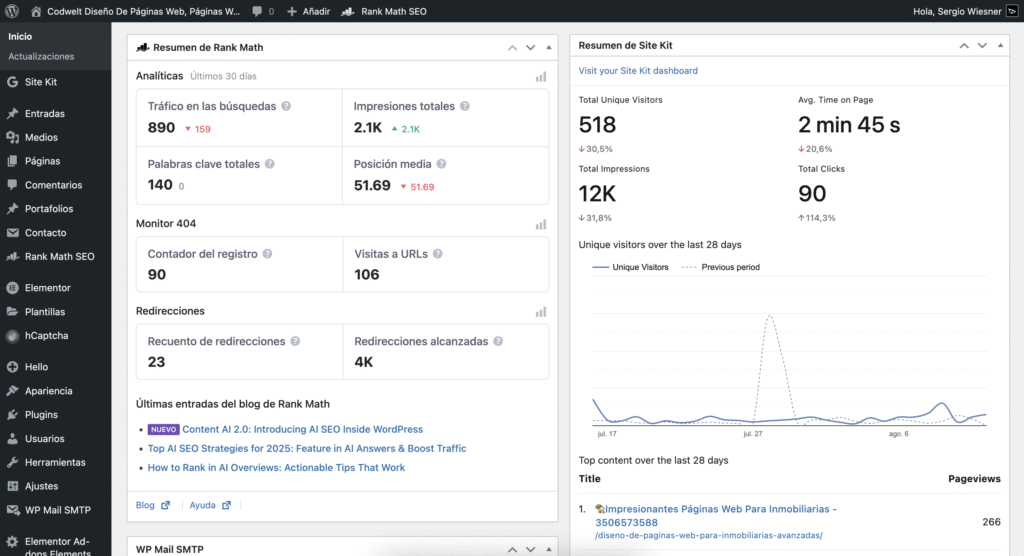
Task: Collapse the WP Mail SMTP widget
Action: coord(549,547)
